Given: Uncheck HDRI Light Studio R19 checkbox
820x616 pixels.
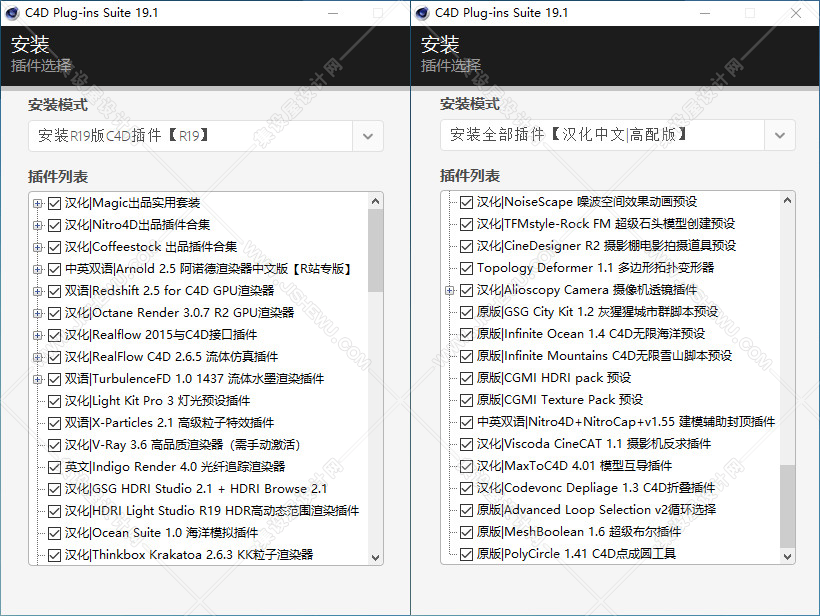Looking at the screenshot, I should (54, 511).
